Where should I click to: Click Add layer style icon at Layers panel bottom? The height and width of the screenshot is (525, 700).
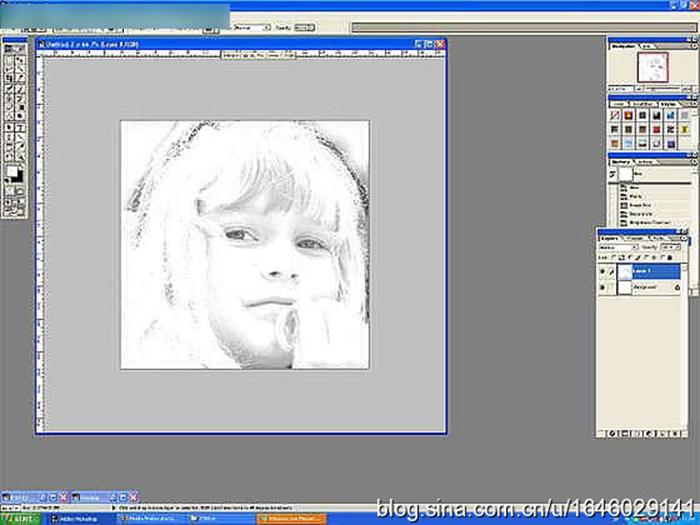[x=612, y=433]
